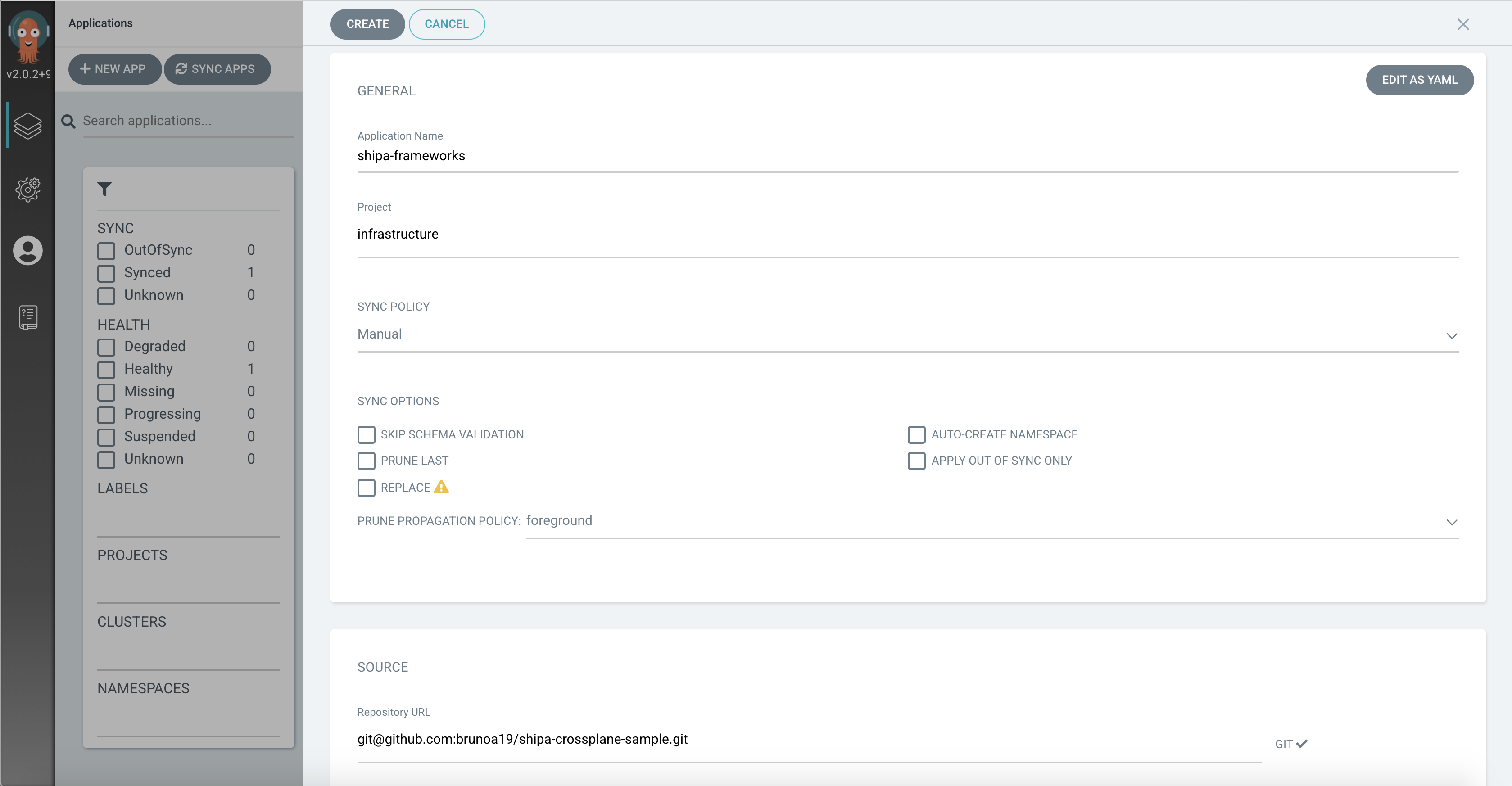Enable Skip Schema Validation checkbox

tap(366, 434)
